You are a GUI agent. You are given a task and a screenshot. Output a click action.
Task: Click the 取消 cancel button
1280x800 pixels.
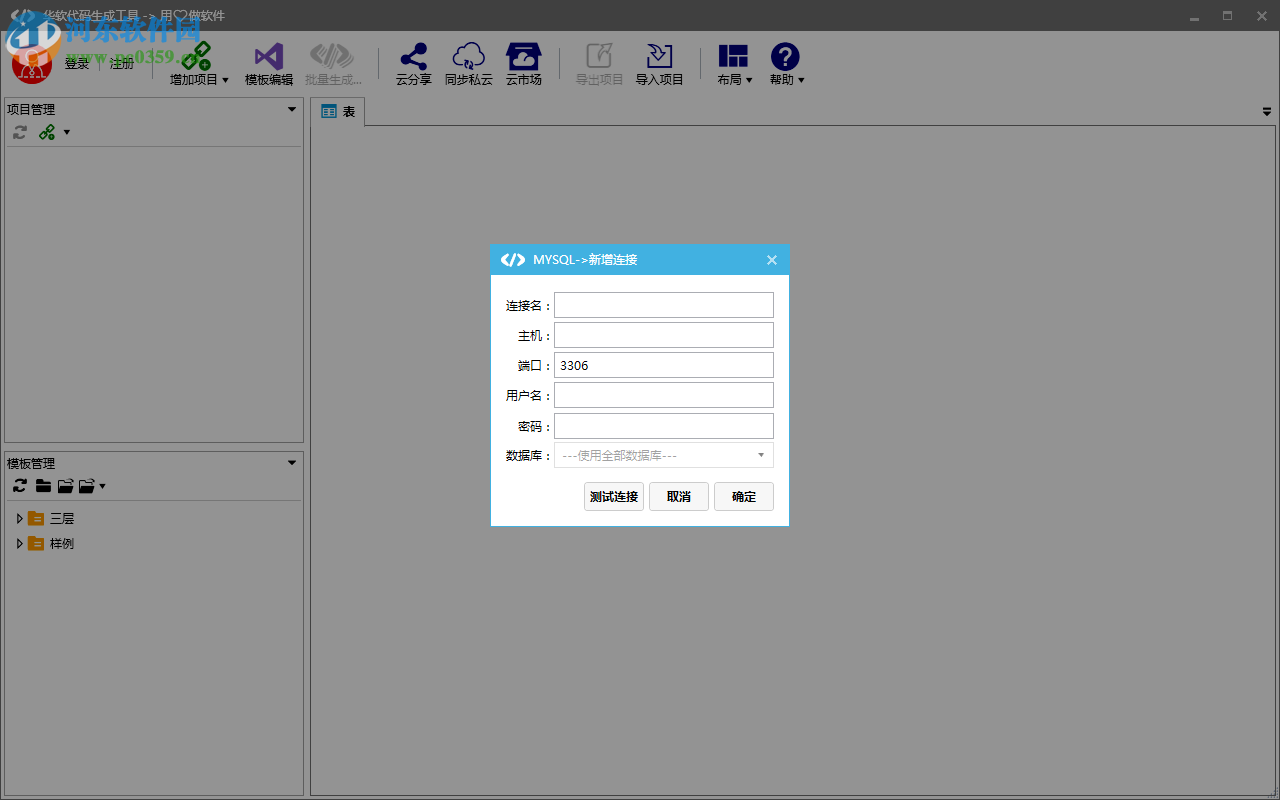coord(678,497)
